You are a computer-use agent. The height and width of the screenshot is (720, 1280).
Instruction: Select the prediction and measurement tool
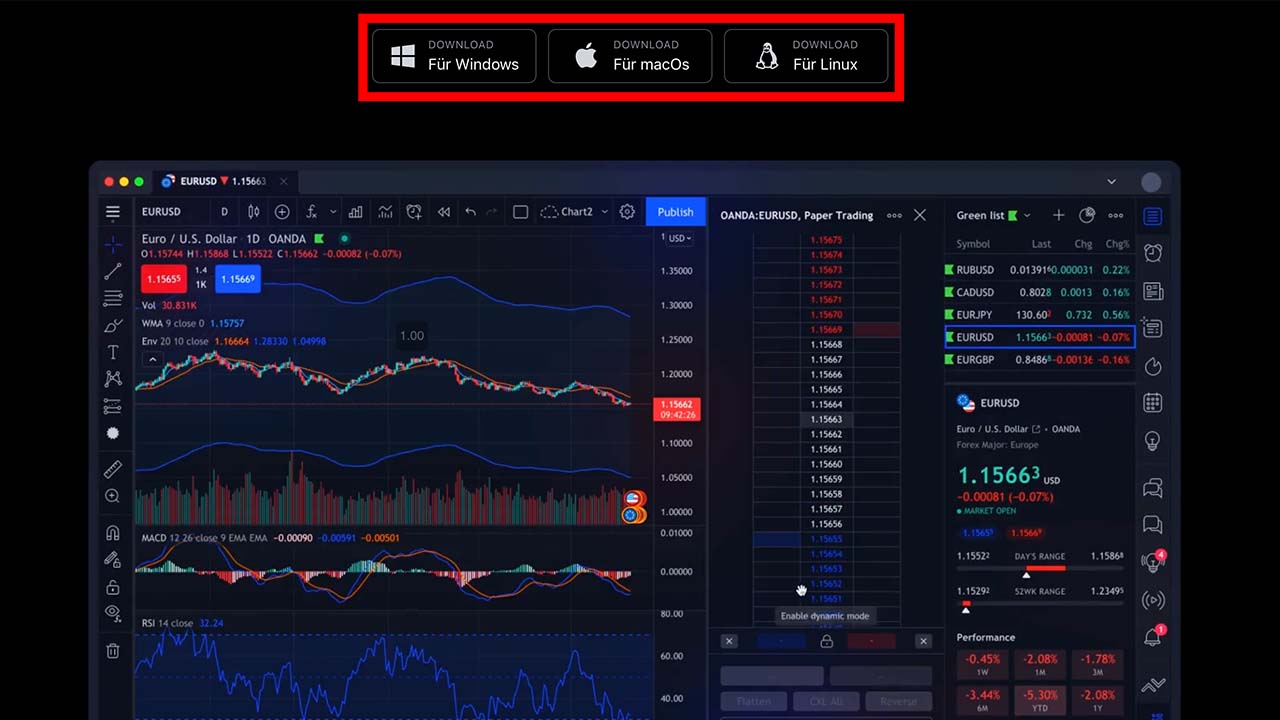click(113, 406)
